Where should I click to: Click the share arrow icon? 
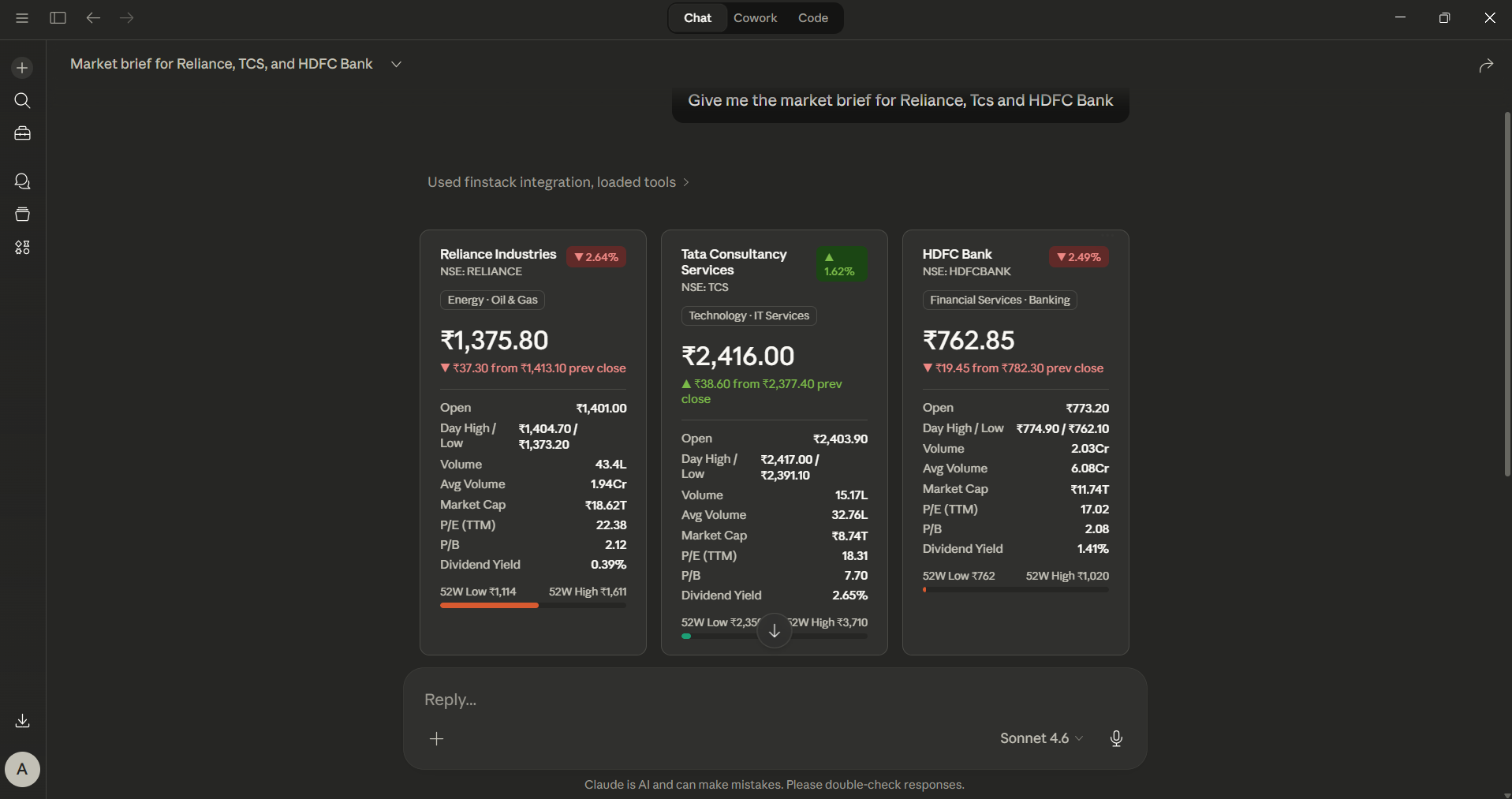(x=1486, y=65)
